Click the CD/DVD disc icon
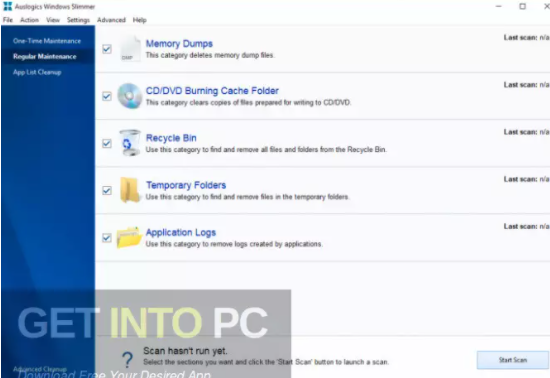The image size is (550, 378). [x=129, y=96]
